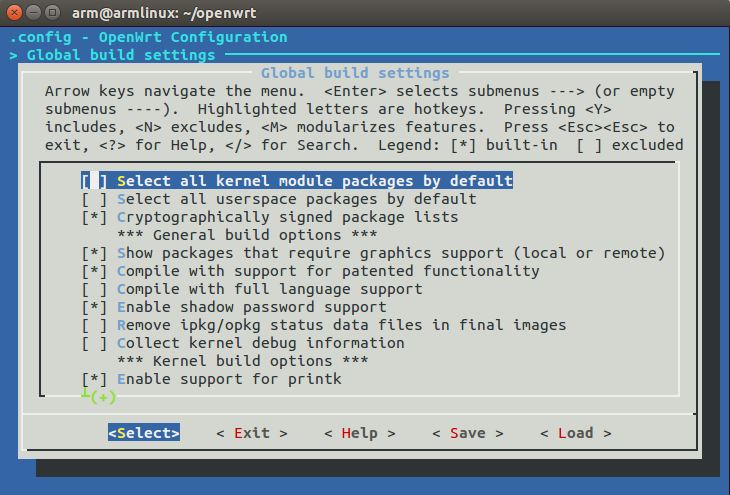730x495 pixels.
Task: Toggle Show packages that require graphics support
Action: tap(373, 253)
